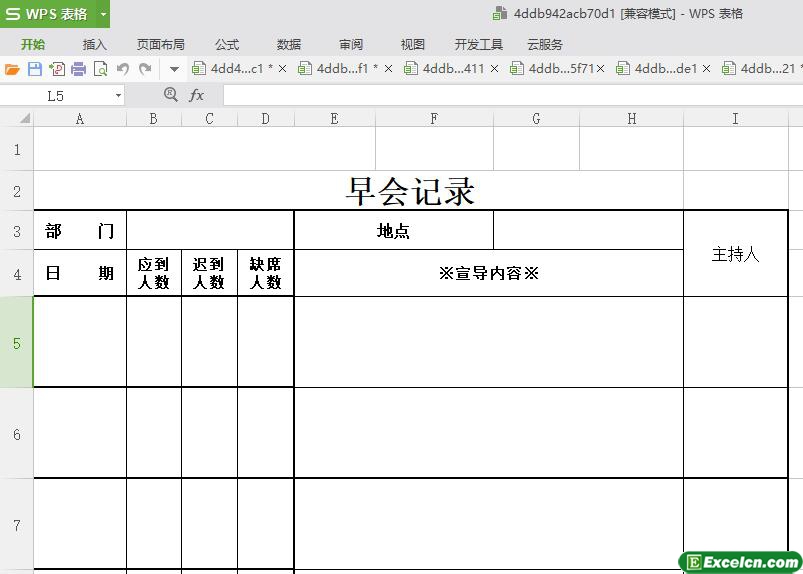Image resolution: width=803 pixels, height=574 pixels.
Task: Open the 插入 ribbon tab
Action: pos(94,45)
